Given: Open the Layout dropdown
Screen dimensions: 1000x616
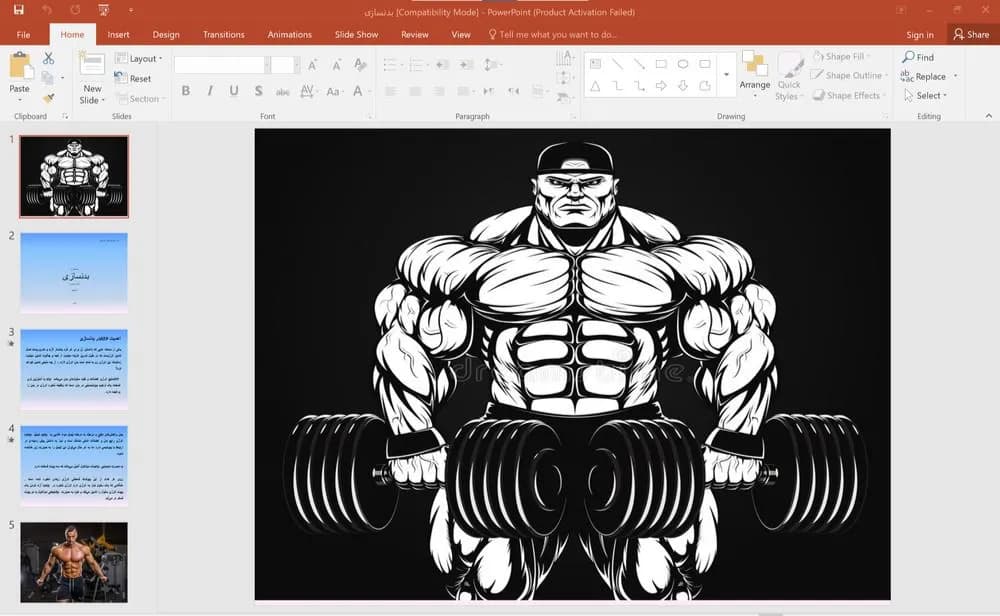Looking at the screenshot, I should tap(139, 58).
